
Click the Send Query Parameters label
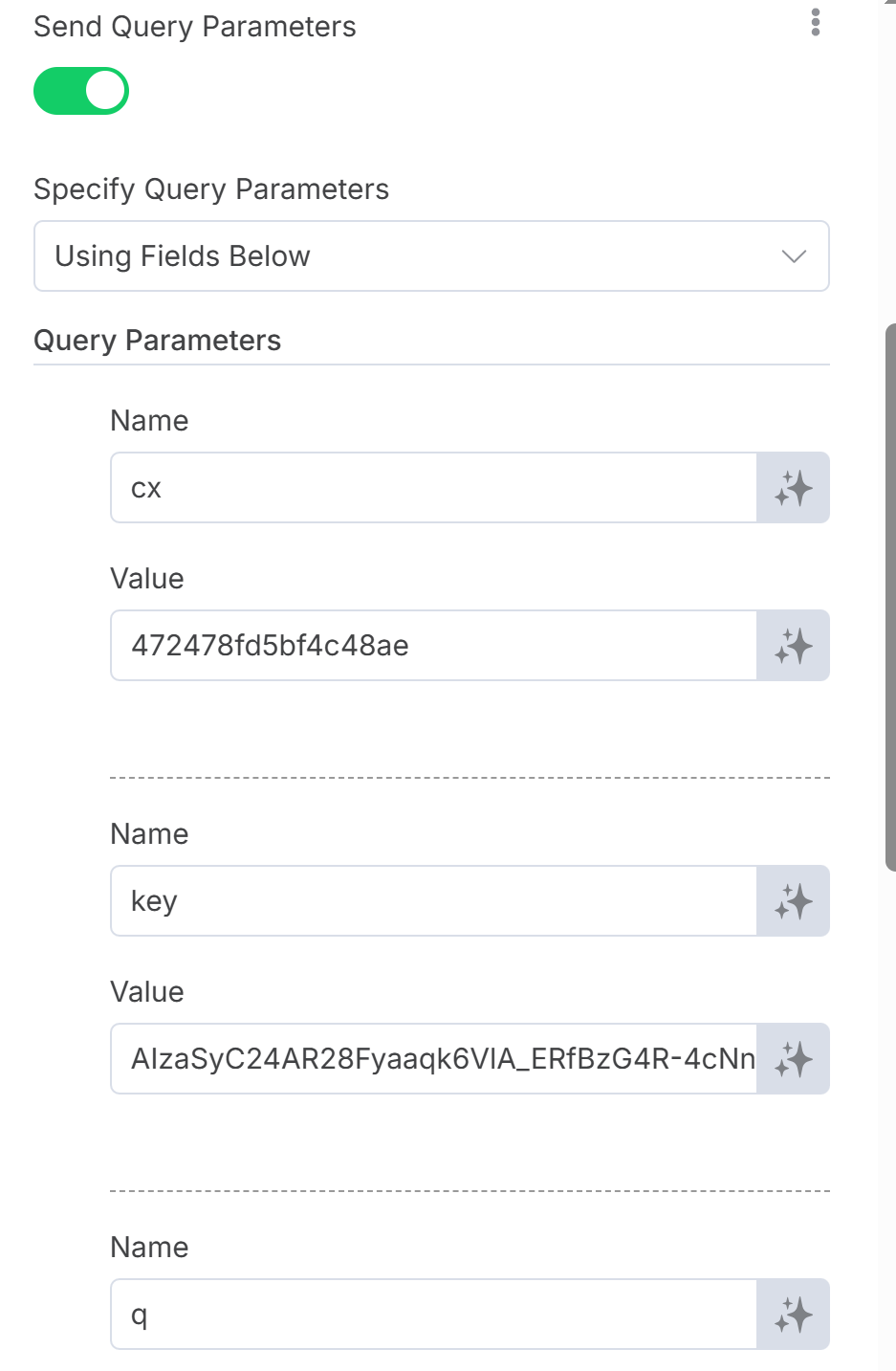pos(195,27)
